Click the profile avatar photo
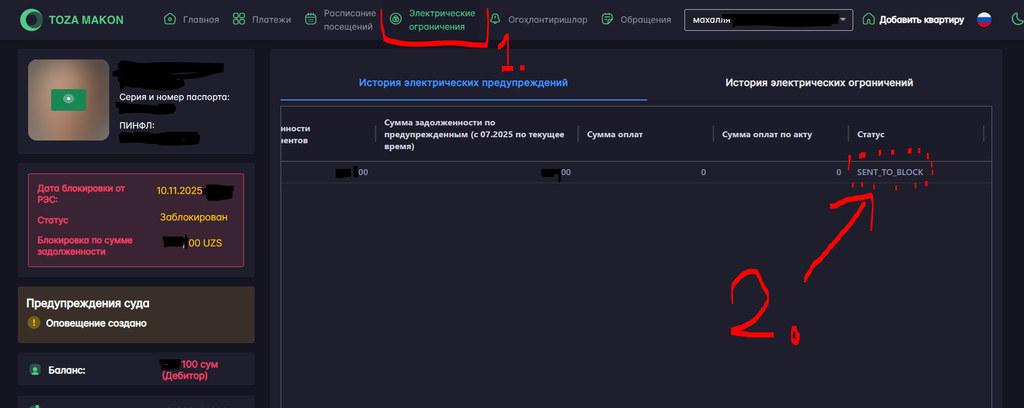Screen dimensions: 1024x408 (x=68, y=99)
